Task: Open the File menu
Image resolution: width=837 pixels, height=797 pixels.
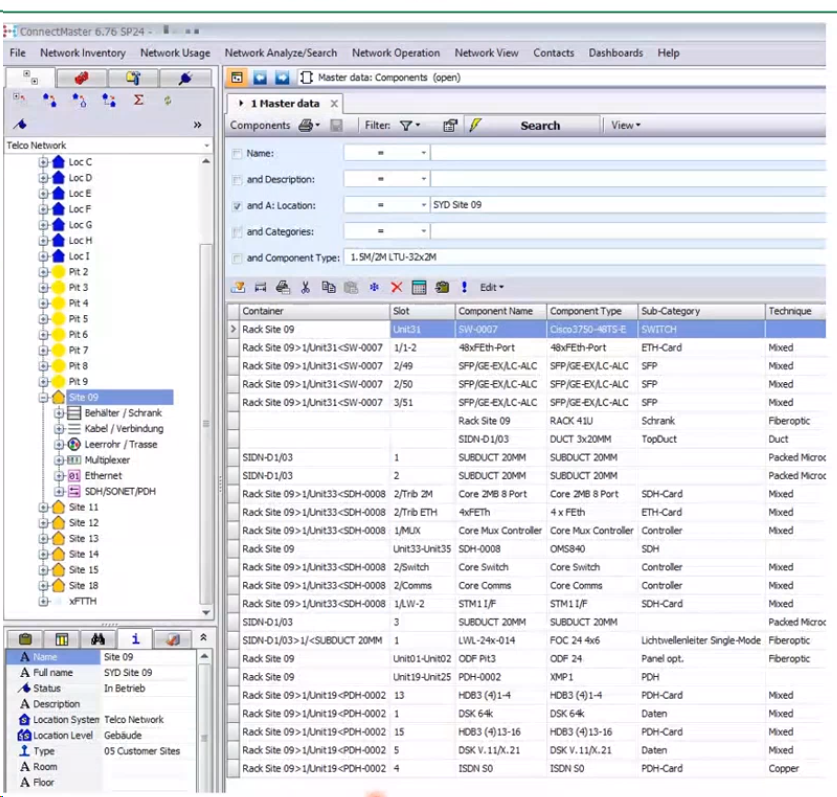Action: click(18, 53)
